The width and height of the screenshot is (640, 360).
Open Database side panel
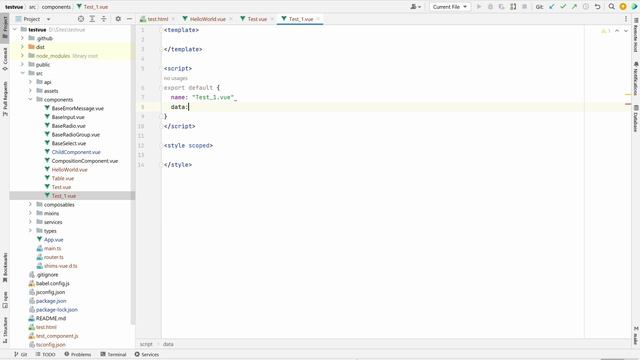pos(636,118)
